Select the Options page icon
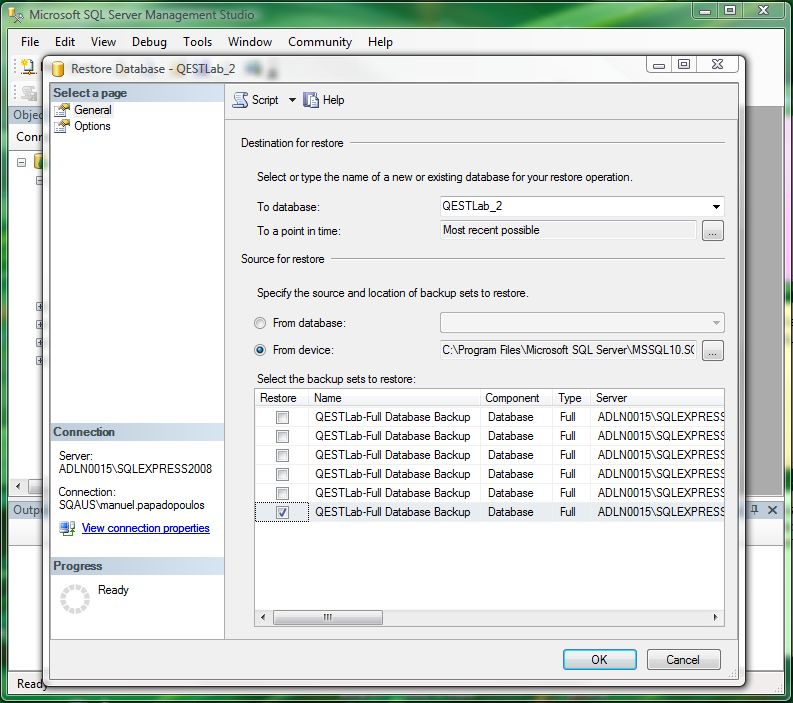 pos(64,126)
